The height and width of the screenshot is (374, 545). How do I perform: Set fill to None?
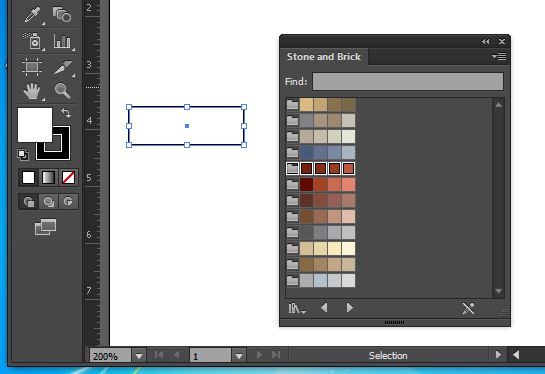(x=68, y=178)
